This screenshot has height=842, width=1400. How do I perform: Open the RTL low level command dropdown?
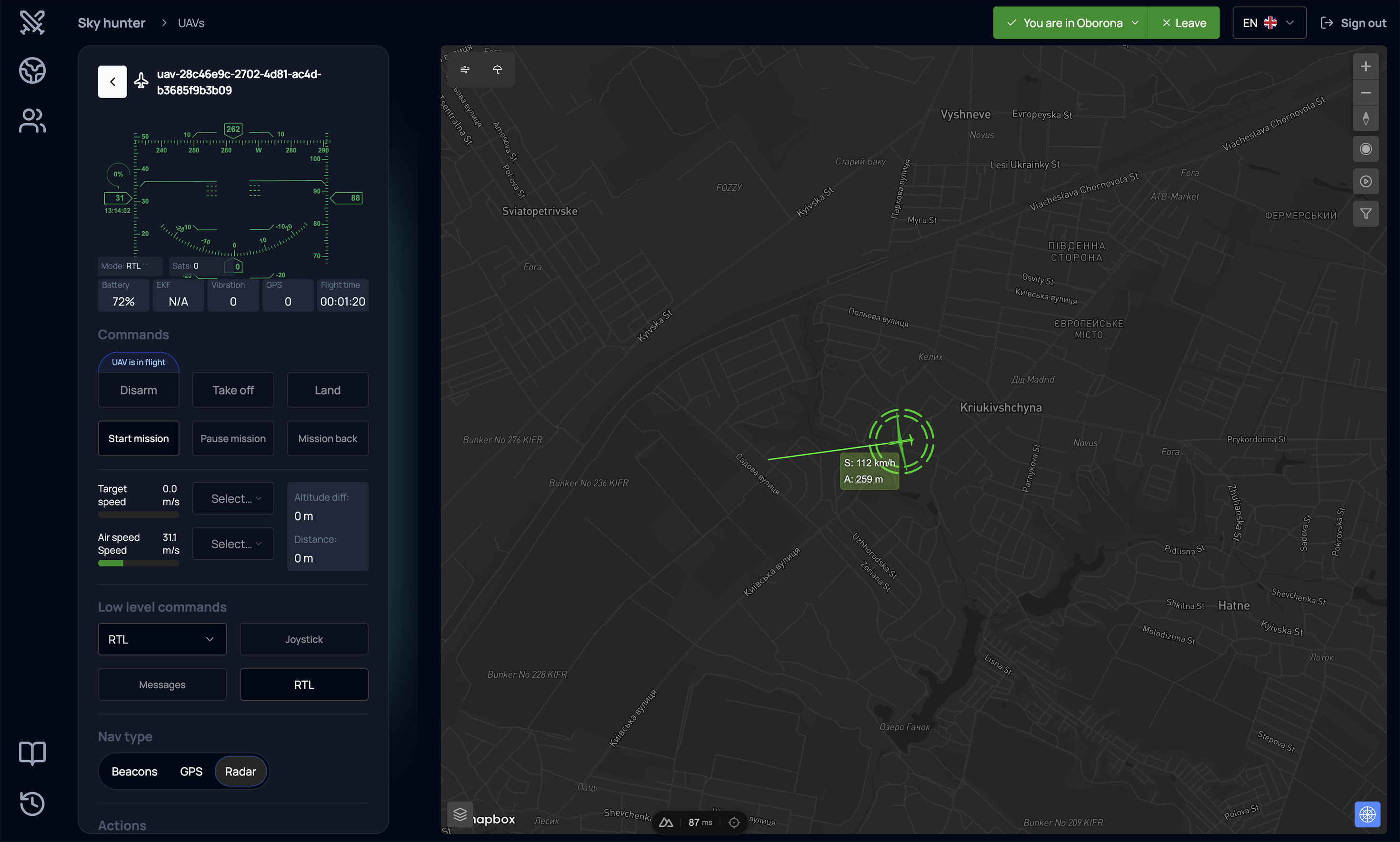162,639
